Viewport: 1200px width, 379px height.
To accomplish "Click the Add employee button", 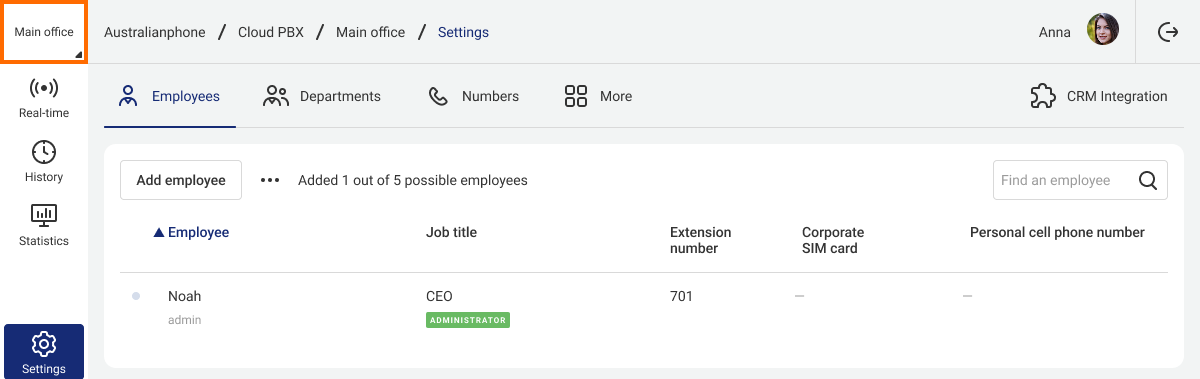I will 181,180.
